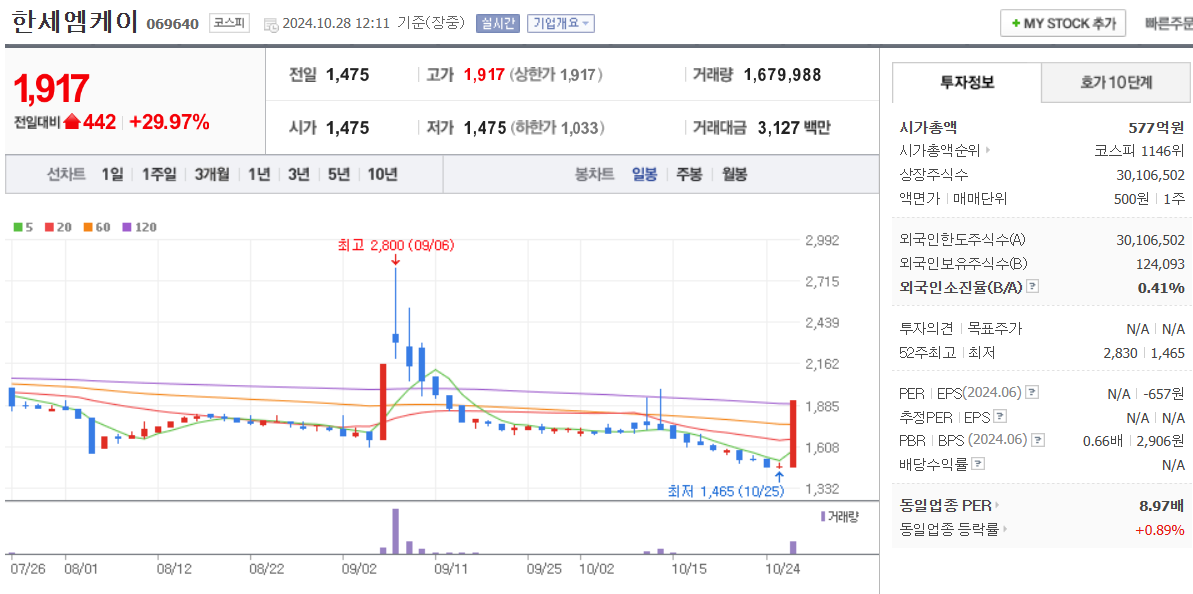Click the 코스피 market label
The height and width of the screenshot is (594, 1193).
pos(230,23)
